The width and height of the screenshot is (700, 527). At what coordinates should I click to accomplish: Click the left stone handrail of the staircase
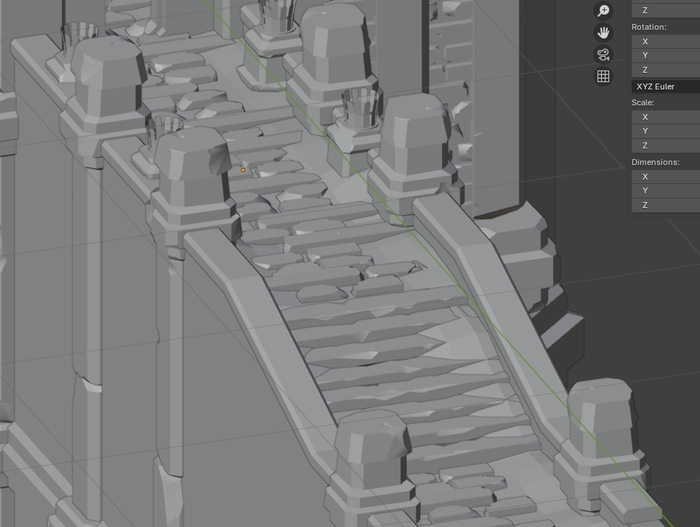pos(260,310)
